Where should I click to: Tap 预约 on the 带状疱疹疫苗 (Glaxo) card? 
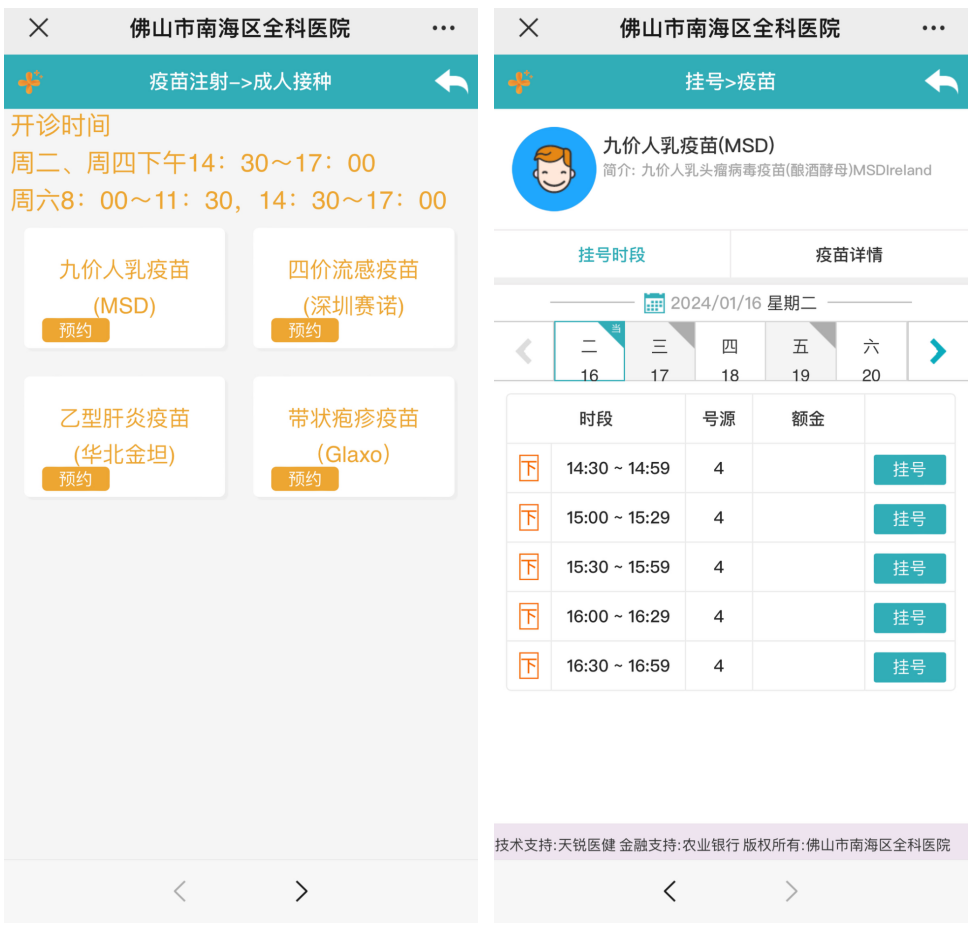[x=305, y=479]
